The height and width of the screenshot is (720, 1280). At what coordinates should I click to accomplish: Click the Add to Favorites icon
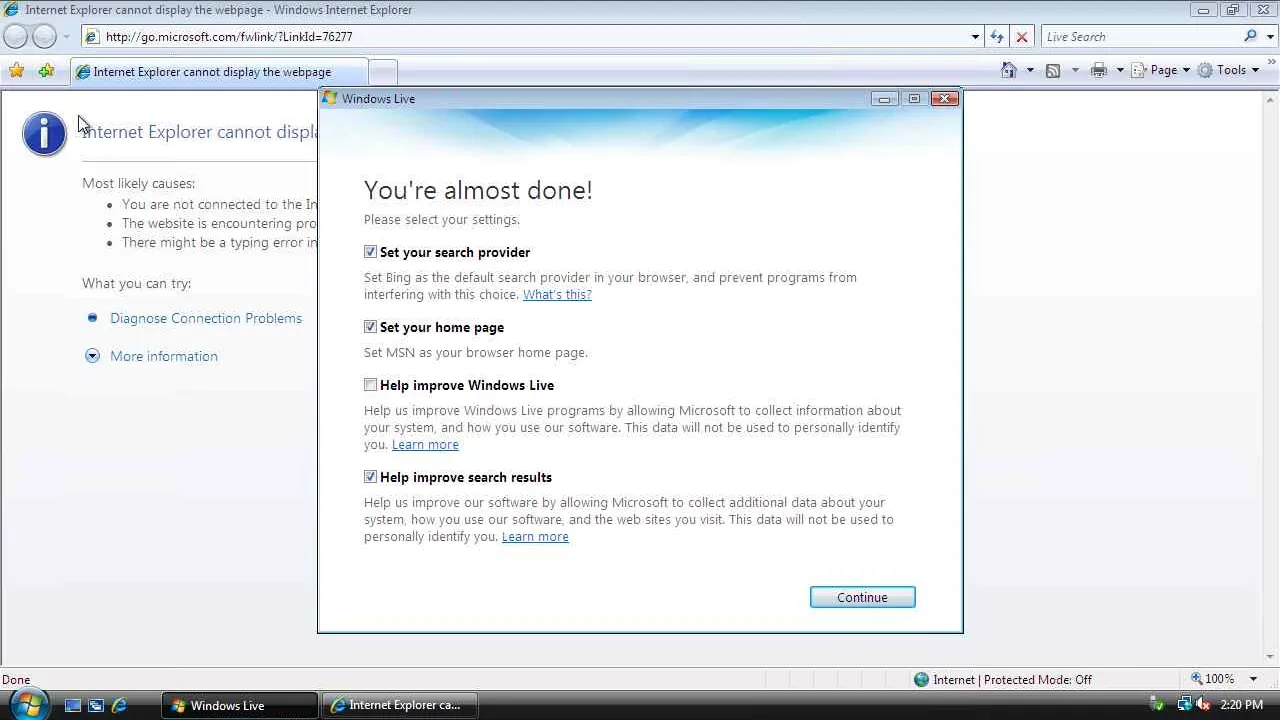click(46, 71)
